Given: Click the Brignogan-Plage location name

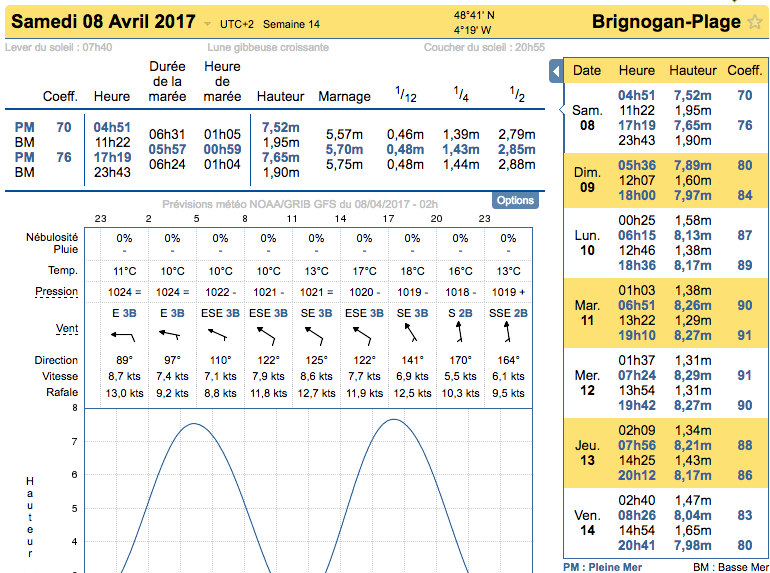Looking at the screenshot, I should (x=666, y=22).
